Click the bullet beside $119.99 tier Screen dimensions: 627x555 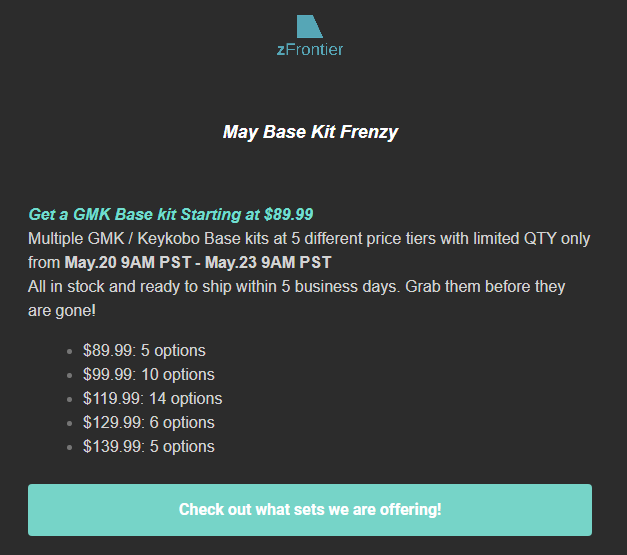point(70,399)
